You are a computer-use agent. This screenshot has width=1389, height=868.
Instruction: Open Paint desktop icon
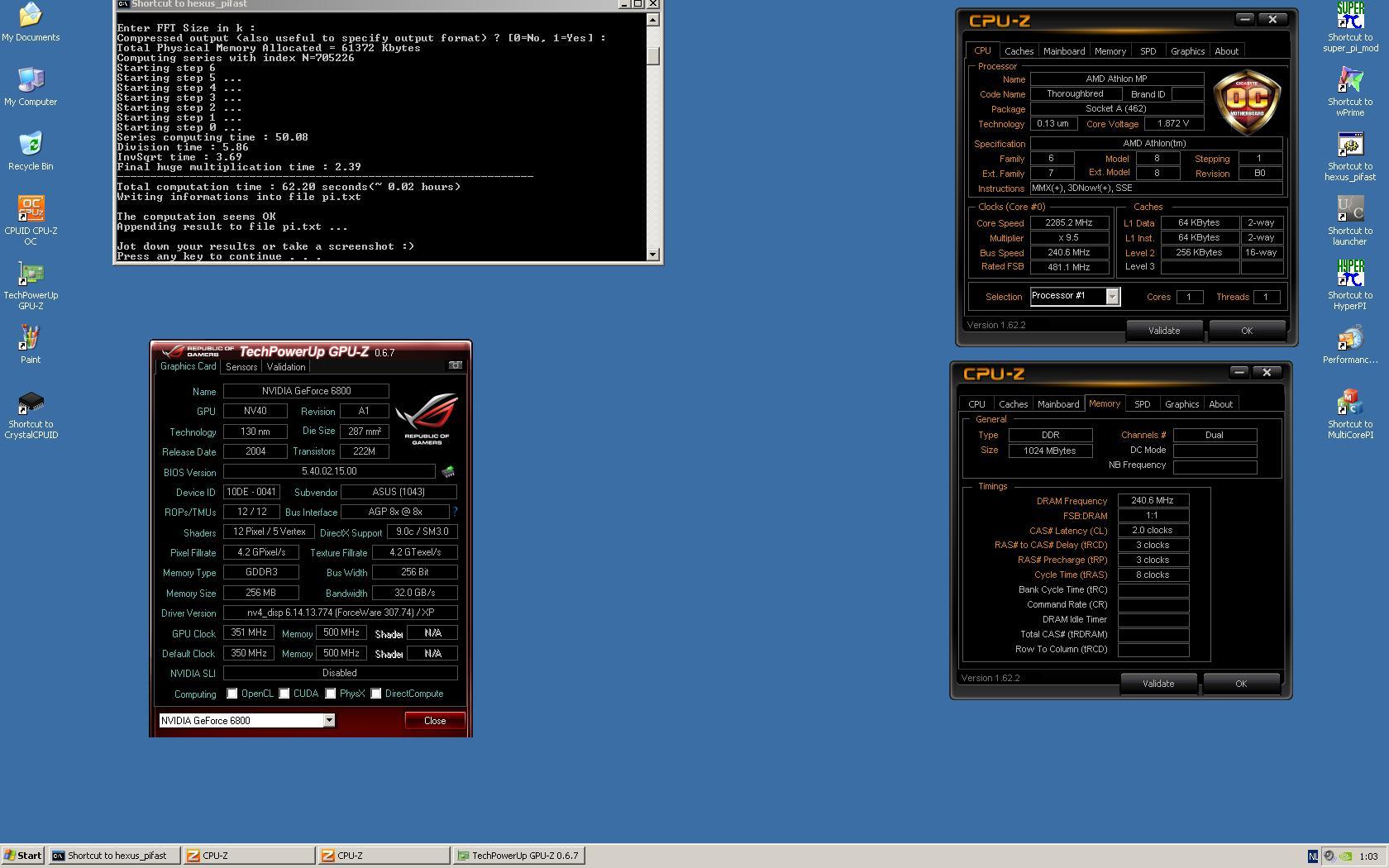pyautogui.click(x=31, y=344)
